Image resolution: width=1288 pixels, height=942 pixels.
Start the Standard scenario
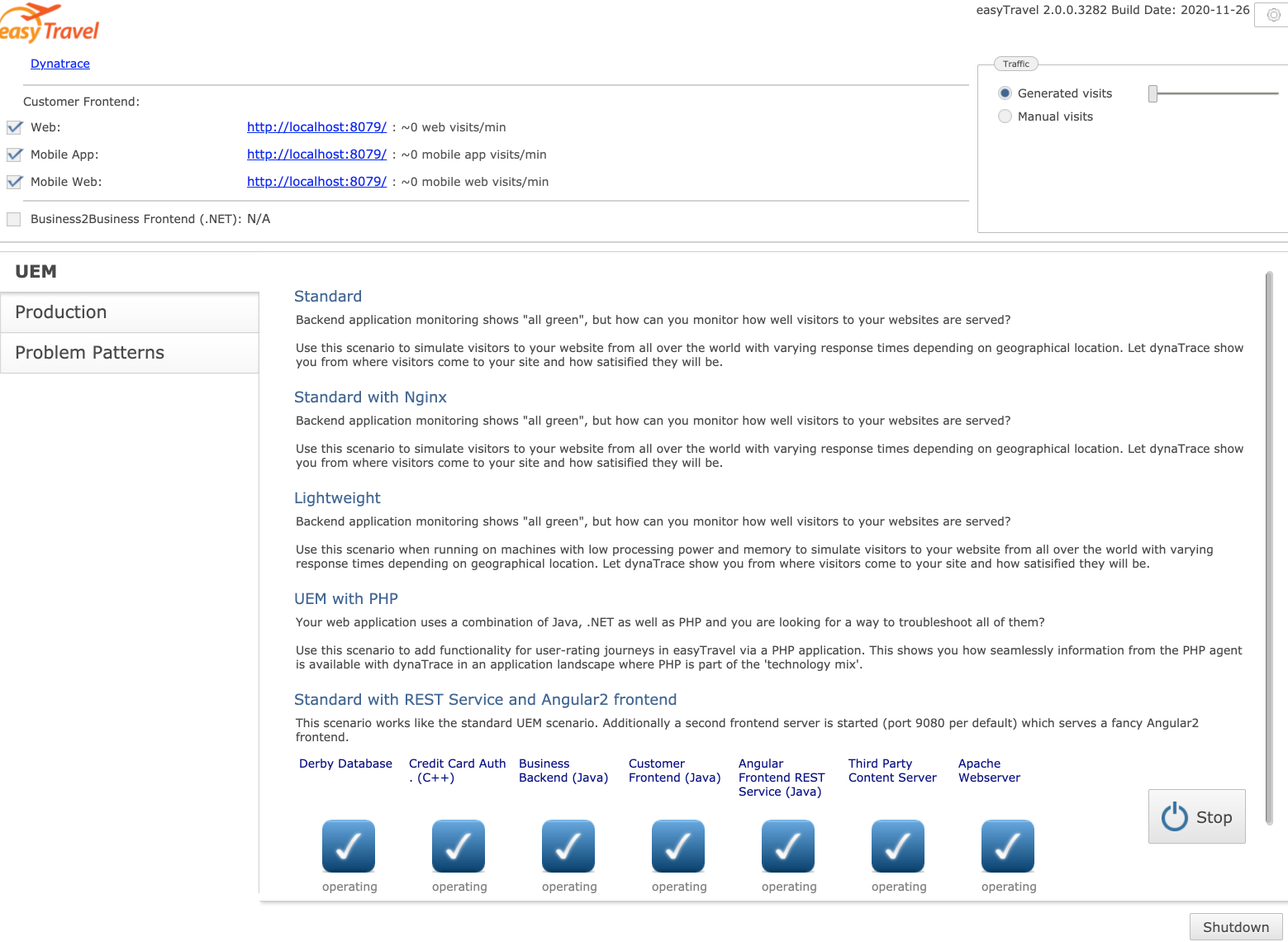tap(328, 297)
